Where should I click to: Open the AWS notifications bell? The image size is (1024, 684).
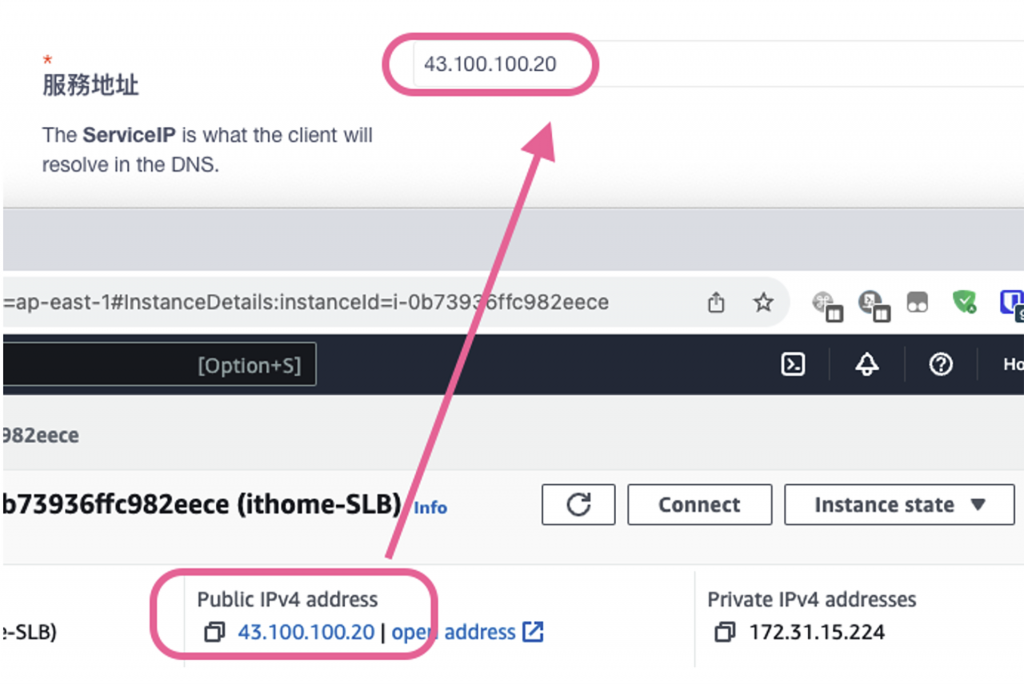click(866, 365)
